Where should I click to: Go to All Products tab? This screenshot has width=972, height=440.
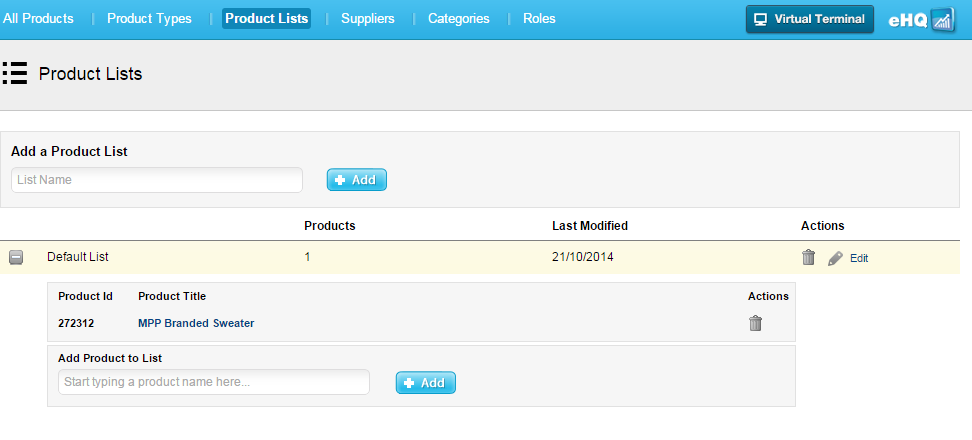coord(38,19)
